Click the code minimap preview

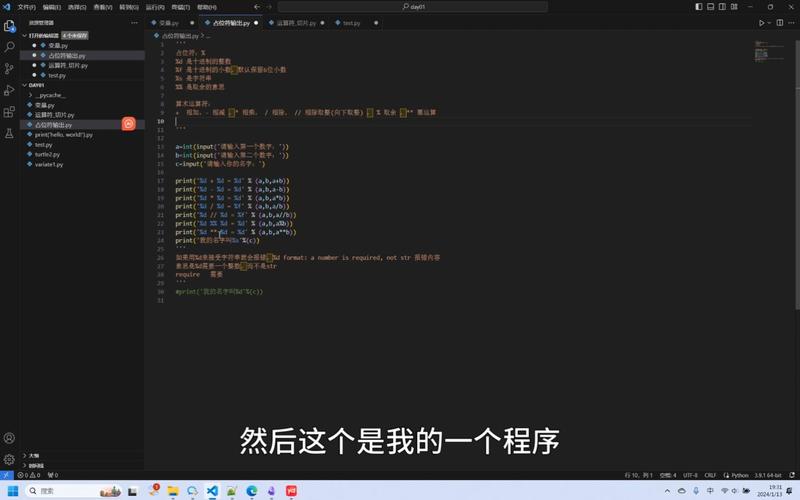pyautogui.click(x=770, y=51)
